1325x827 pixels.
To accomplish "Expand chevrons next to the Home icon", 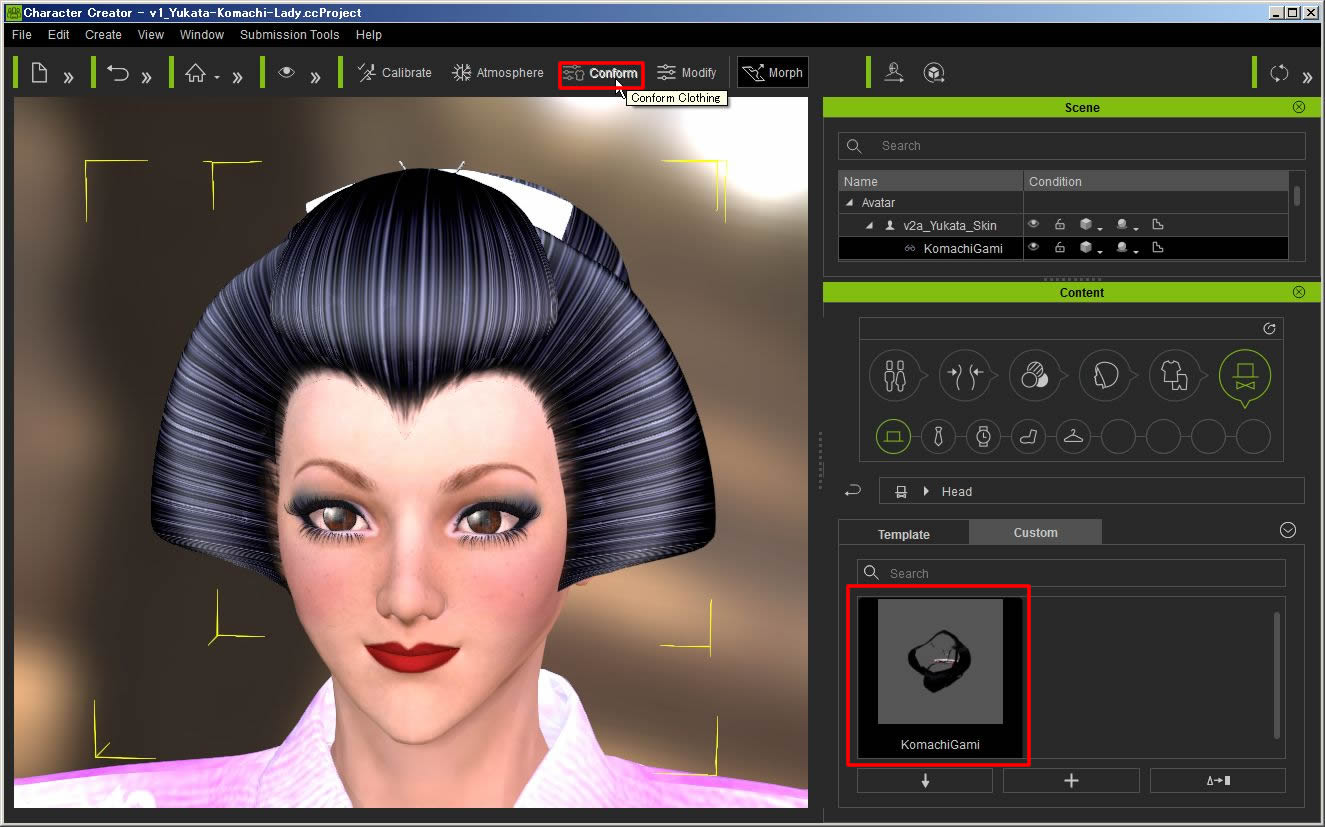I will tap(237, 76).
